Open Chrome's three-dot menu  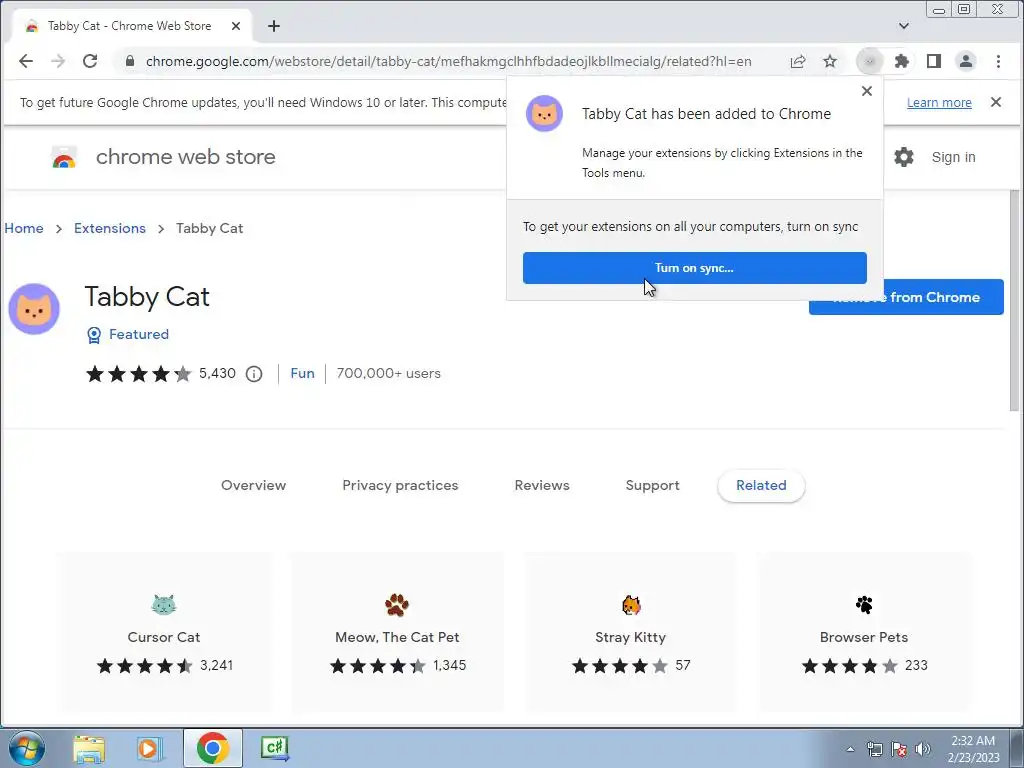pyautogui.click(x=998, y=61)
